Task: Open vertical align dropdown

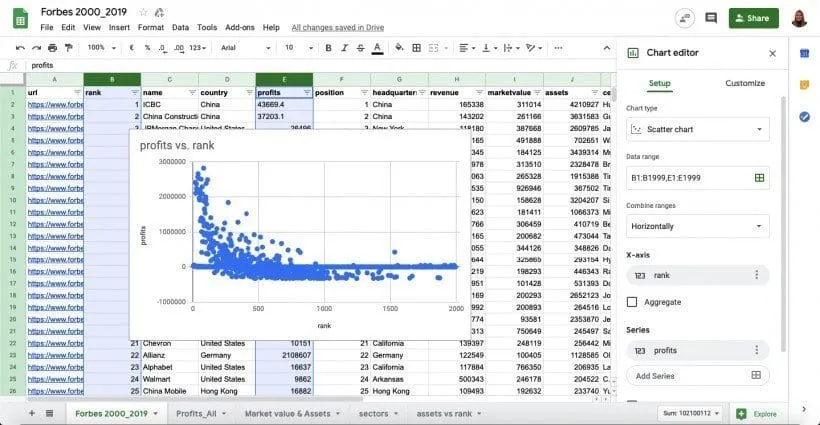Action: [489, 48]
